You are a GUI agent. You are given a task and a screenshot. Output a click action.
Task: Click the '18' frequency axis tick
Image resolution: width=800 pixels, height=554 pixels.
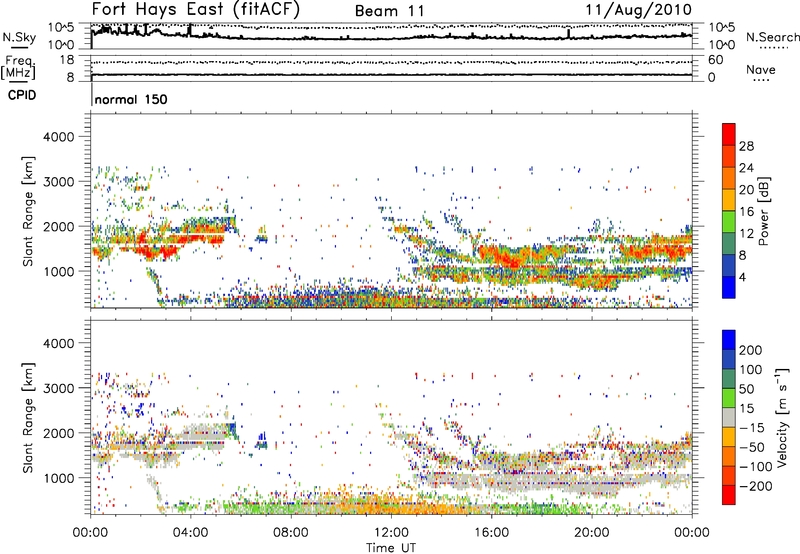click(x=67, y=60)
